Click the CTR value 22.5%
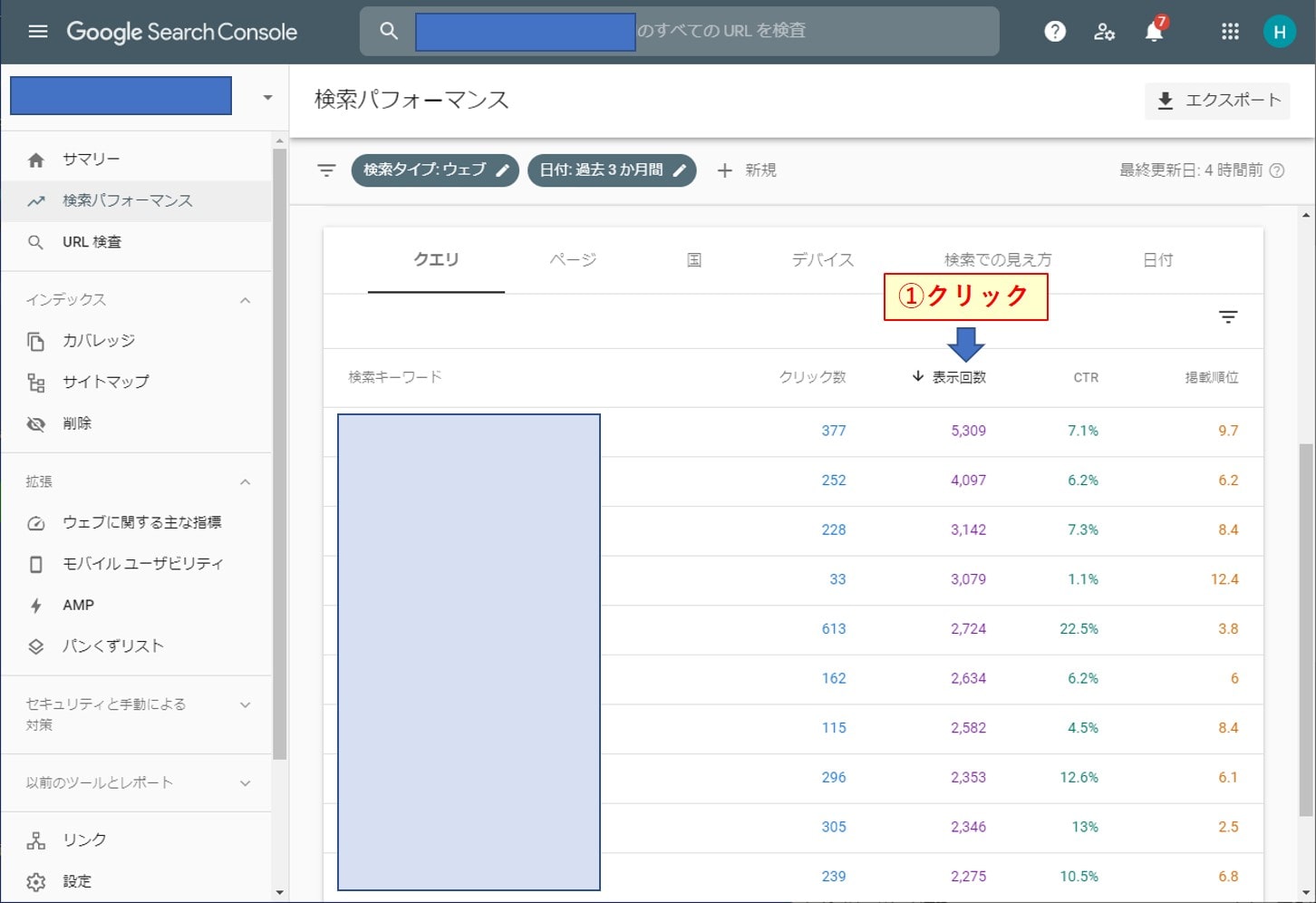 tap(1079, 629)
